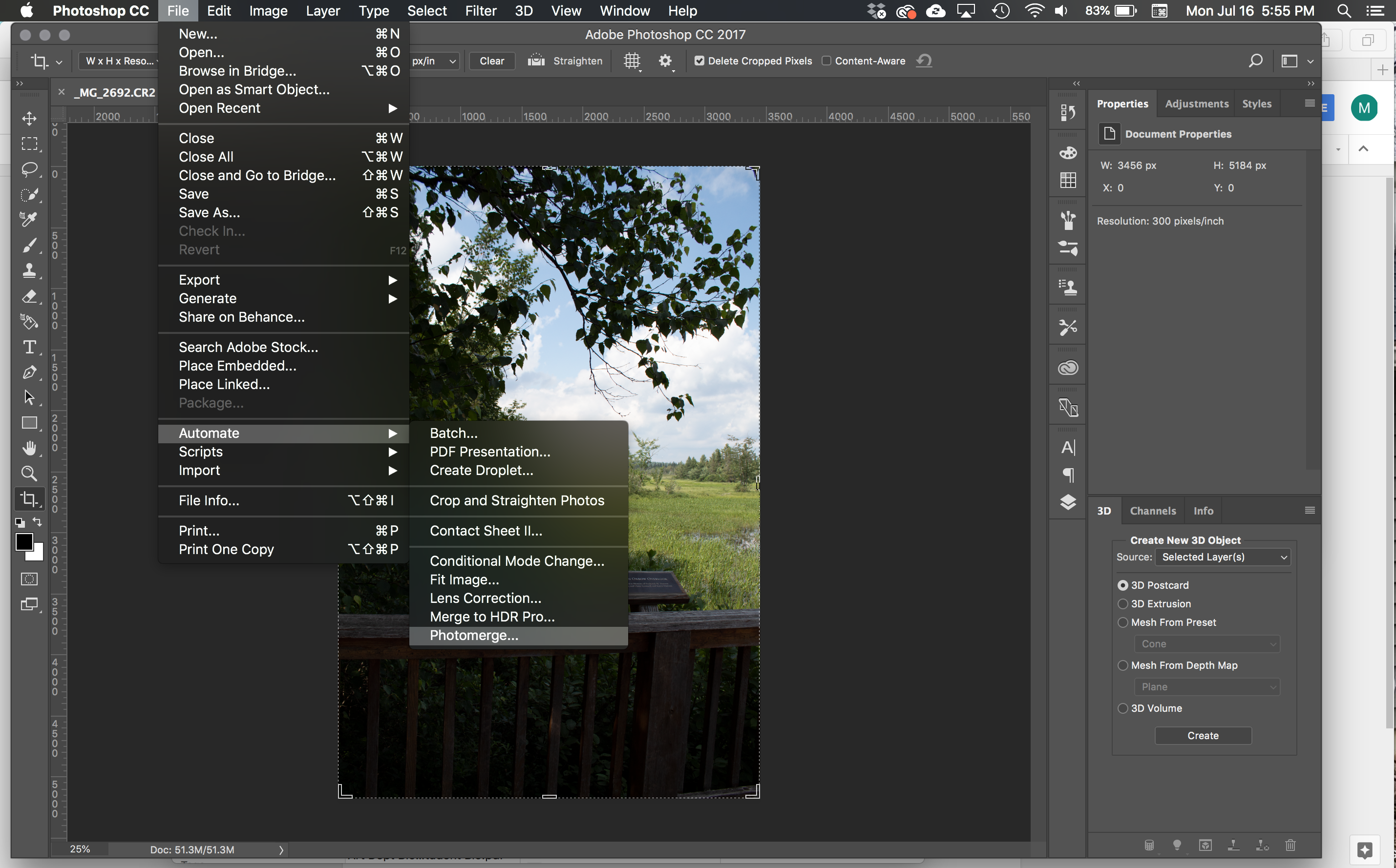Open crop overlay grid options
Viewport: 1396px width, 868px height.
coord(632,60)
